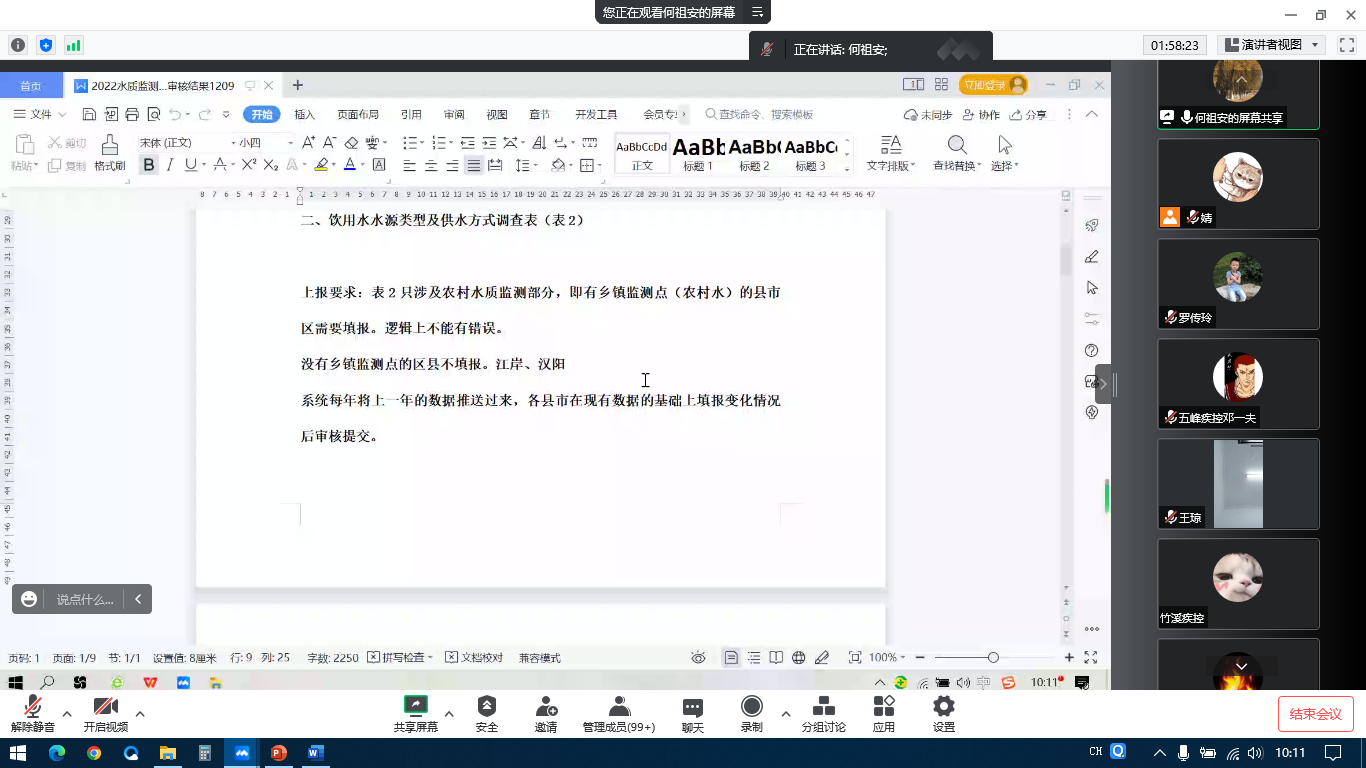Unmute microphone via 解除静音
This screenshot has height=768, width=1366.
click(x=32, y=714)
